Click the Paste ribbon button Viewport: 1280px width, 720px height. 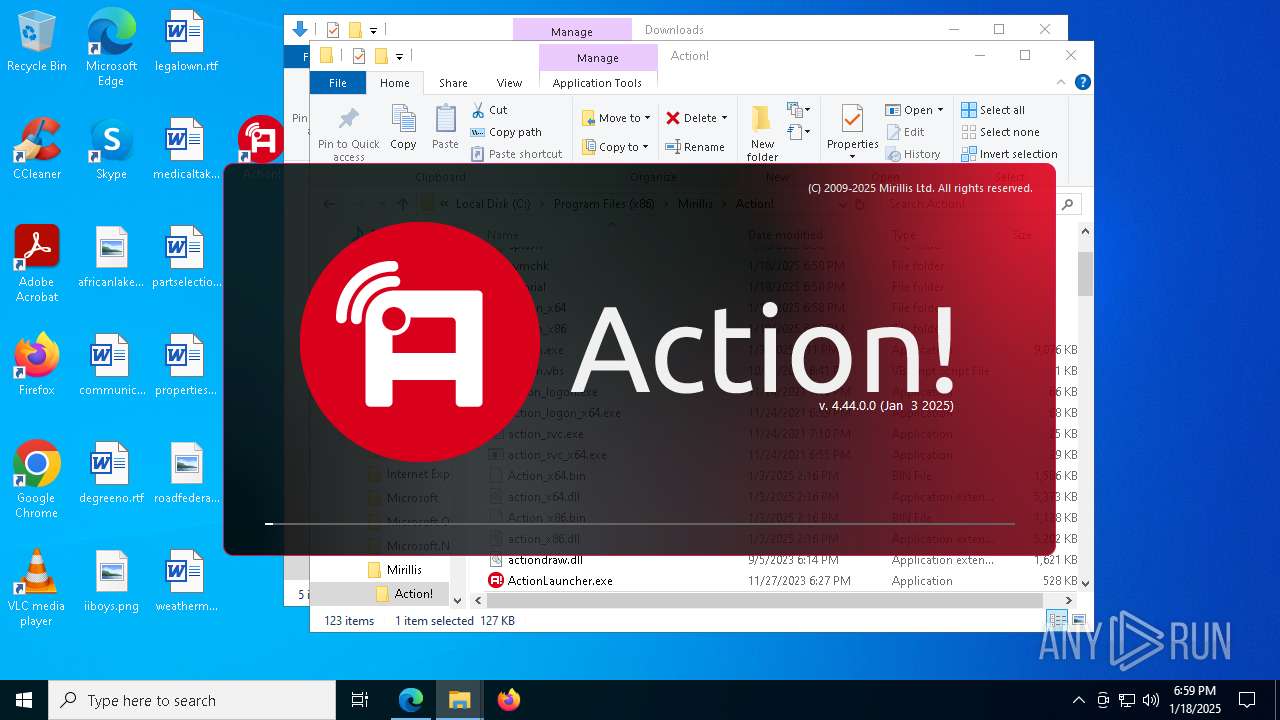point(445,128)
